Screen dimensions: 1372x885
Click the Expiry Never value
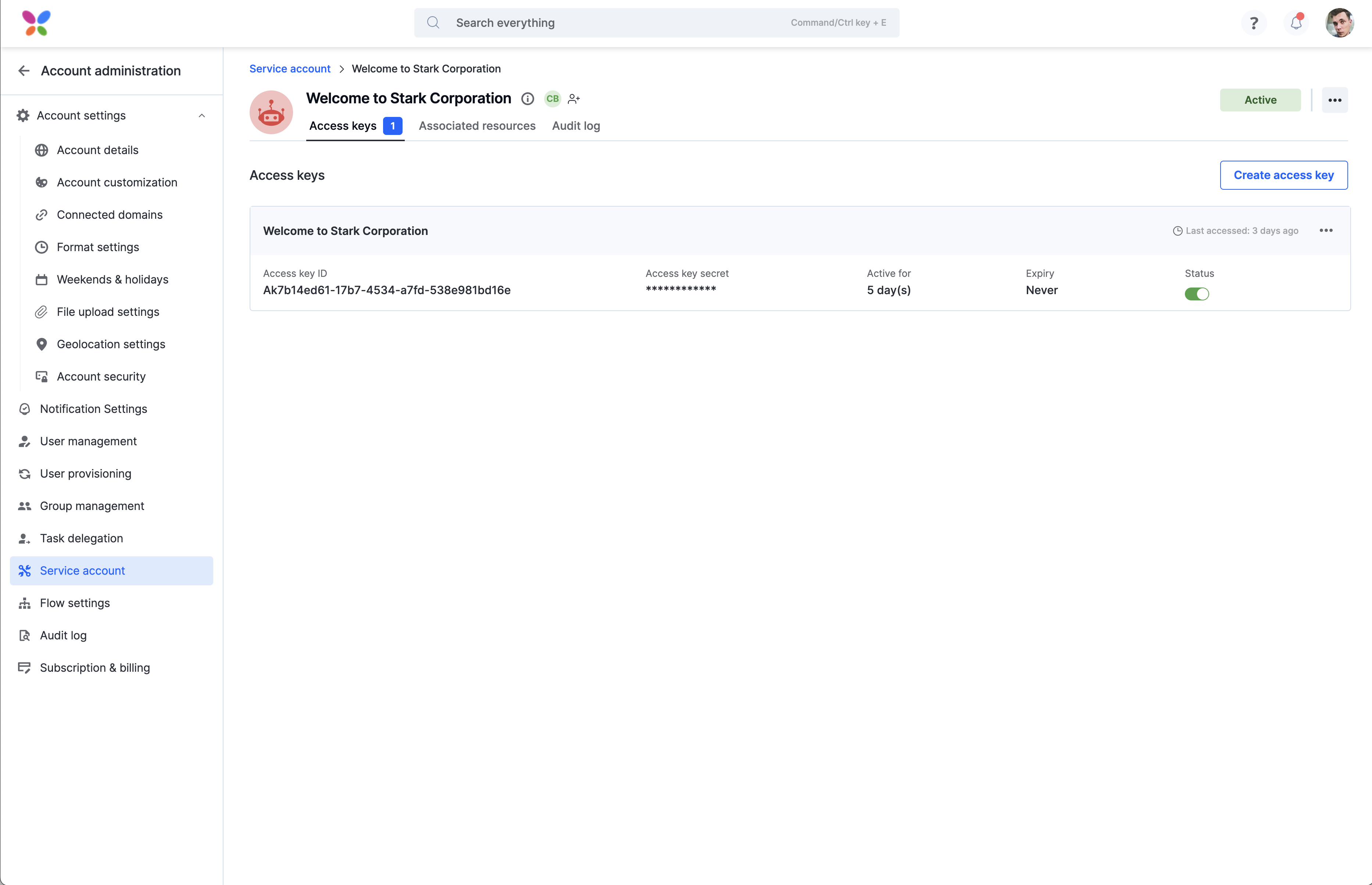[x=1041, y=290]
